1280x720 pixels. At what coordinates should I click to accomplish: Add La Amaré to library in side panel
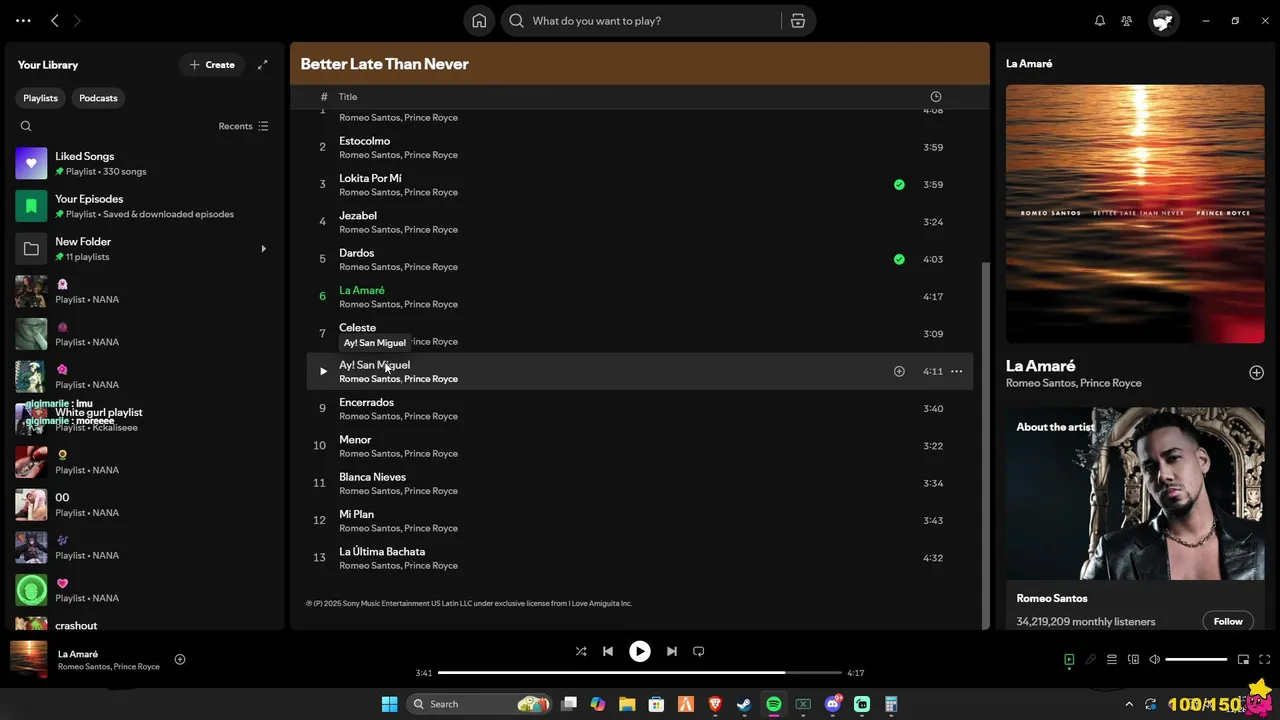click(x=1256, y=373)
